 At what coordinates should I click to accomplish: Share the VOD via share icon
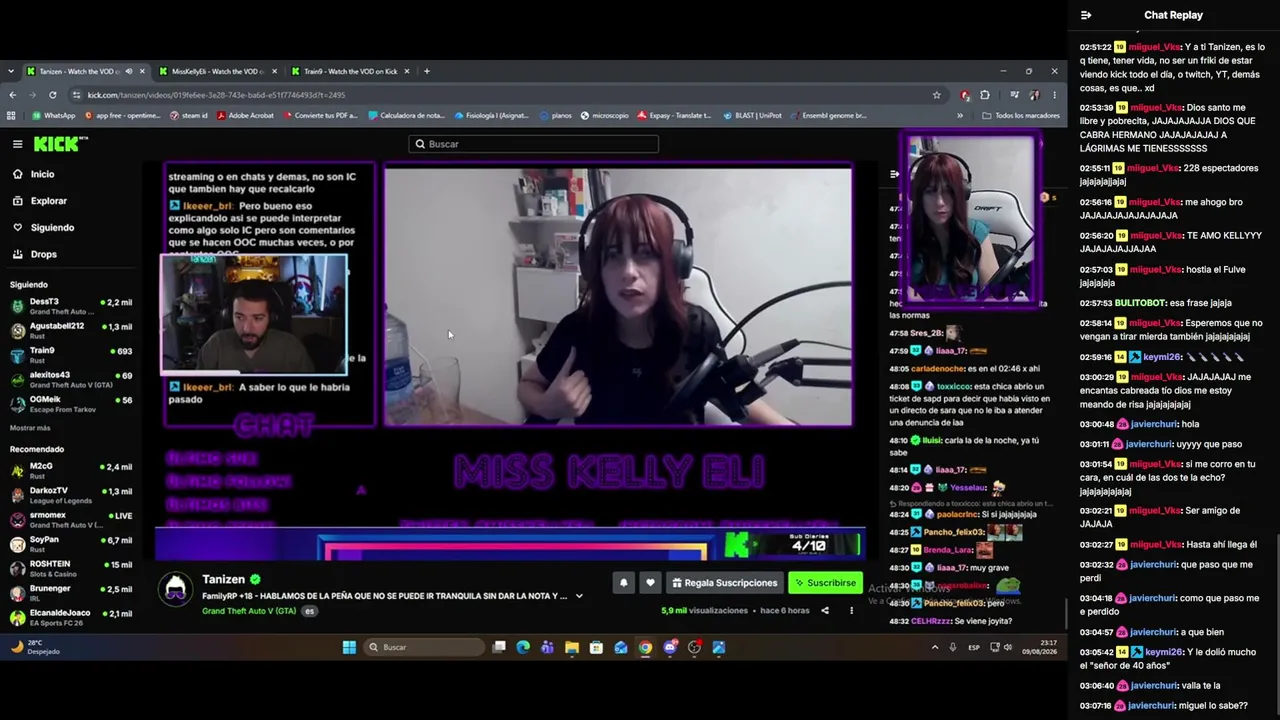pyautogui.click(x=825, y=610)
